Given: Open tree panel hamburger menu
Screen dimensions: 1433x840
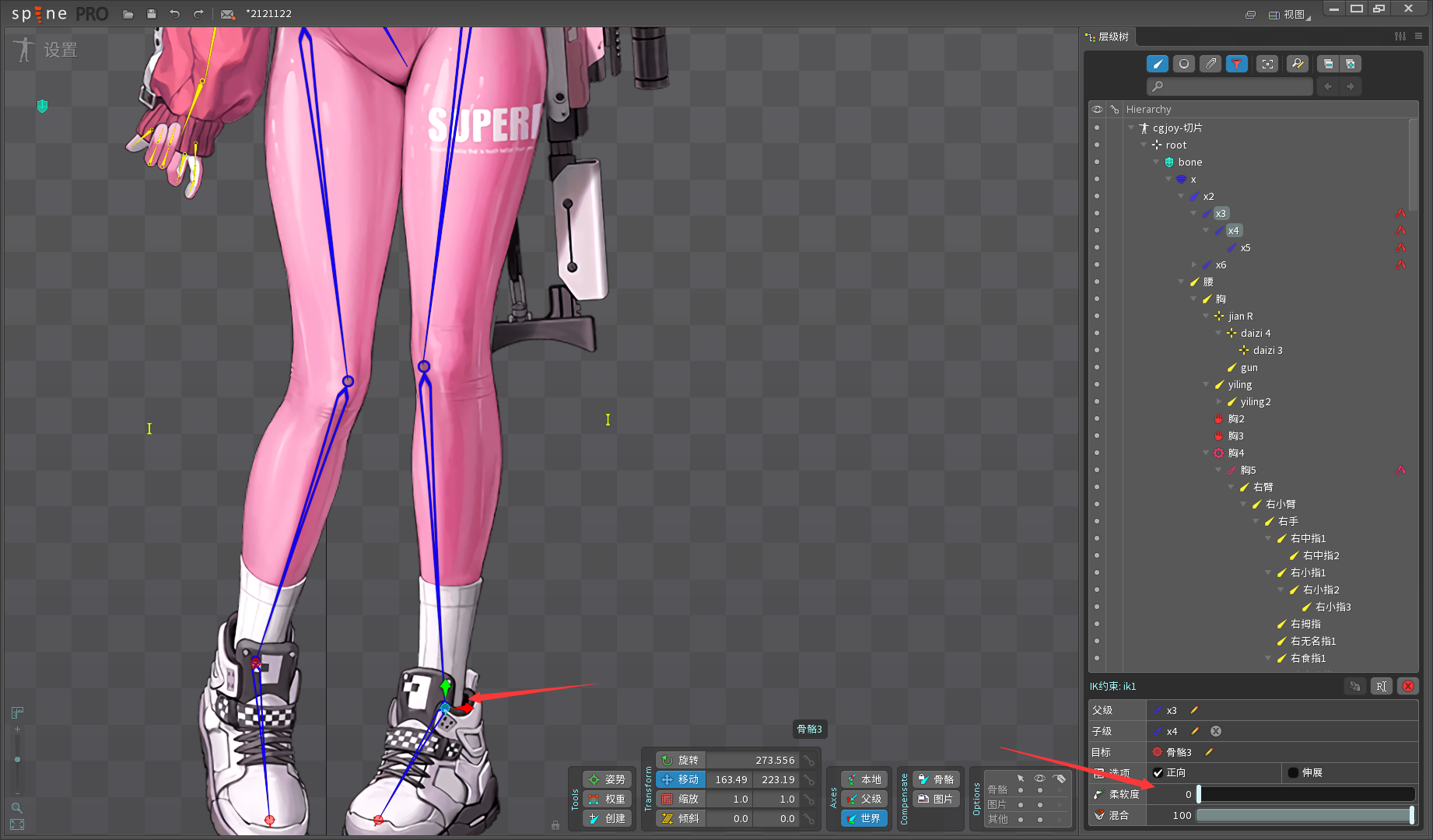Looking at the screenshot, I should pos(1419,36).
